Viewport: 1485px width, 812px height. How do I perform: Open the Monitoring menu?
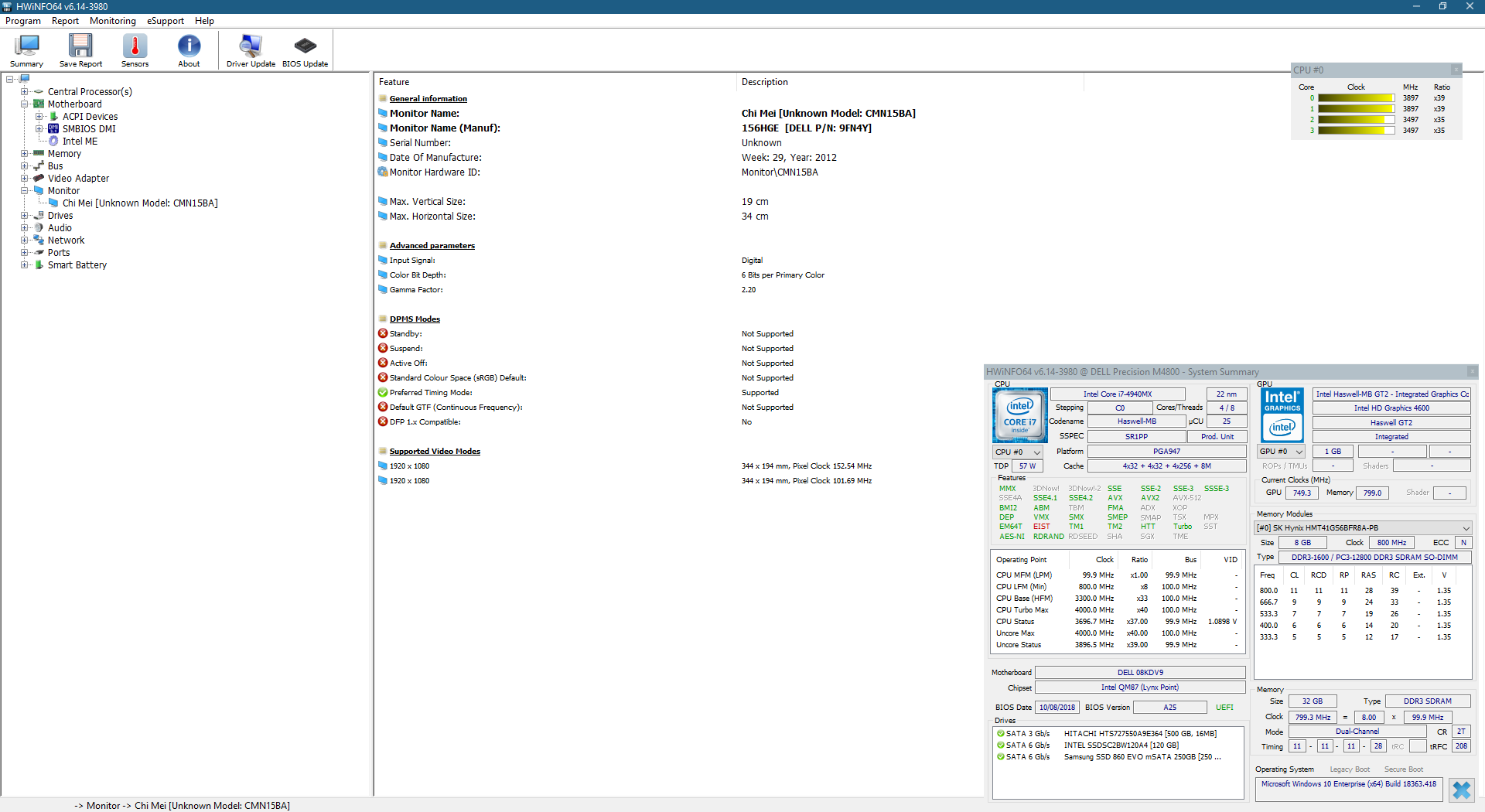[x=113, y=21]
